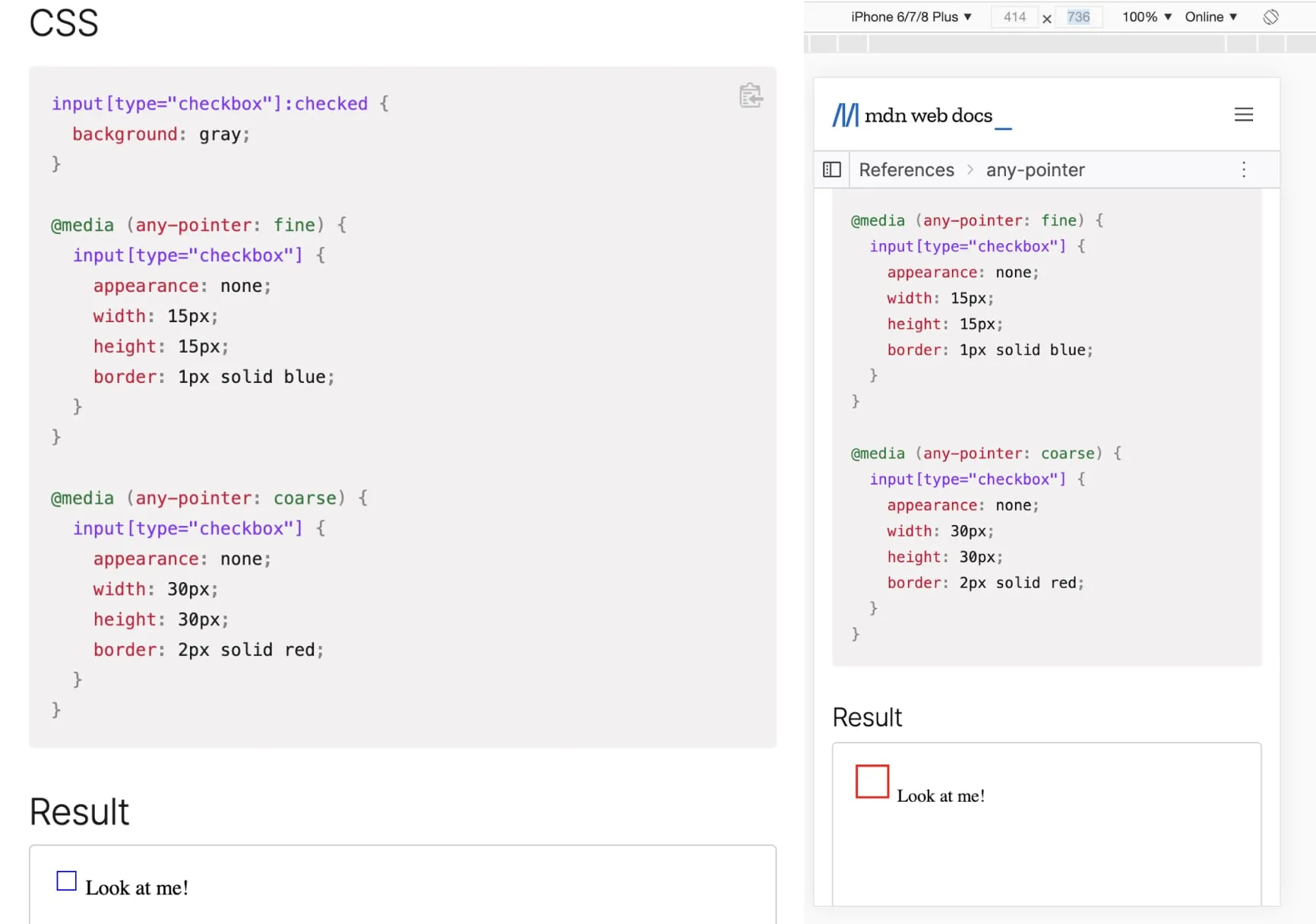Screen dimensions: 1316x924
Task: Click the mobile 'Look at me!' label
Action: tap(941, 796)
